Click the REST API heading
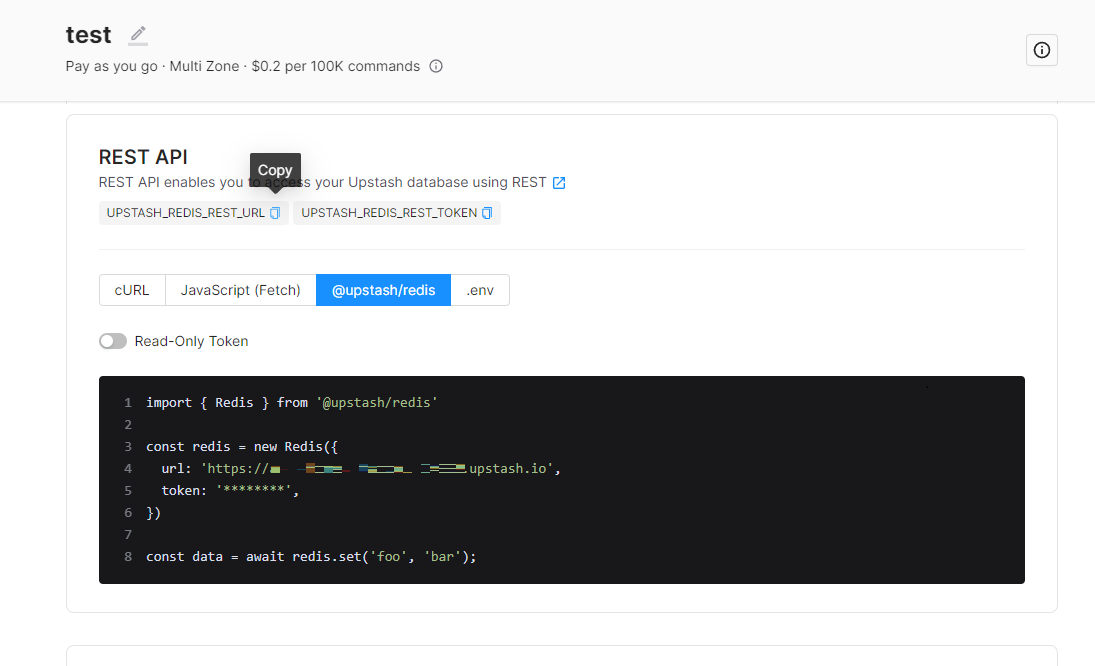1095x666 pixels. [143, 157]
